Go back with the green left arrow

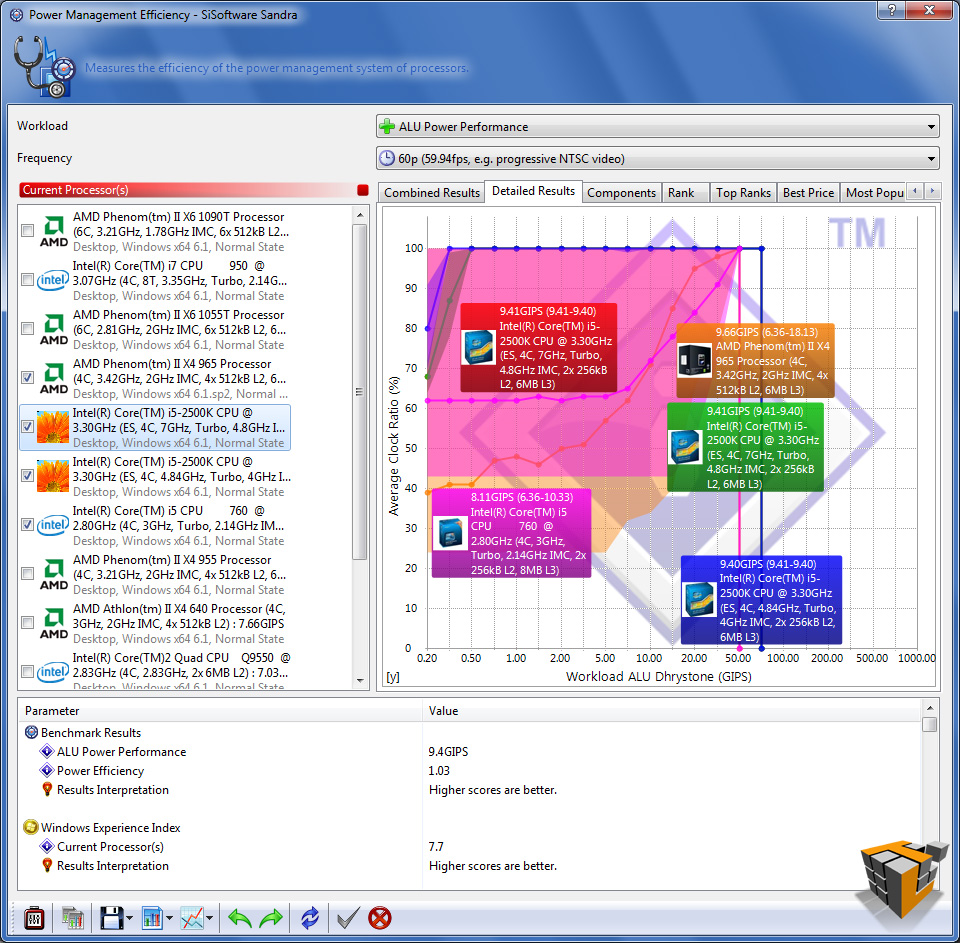tap(239, 918)
